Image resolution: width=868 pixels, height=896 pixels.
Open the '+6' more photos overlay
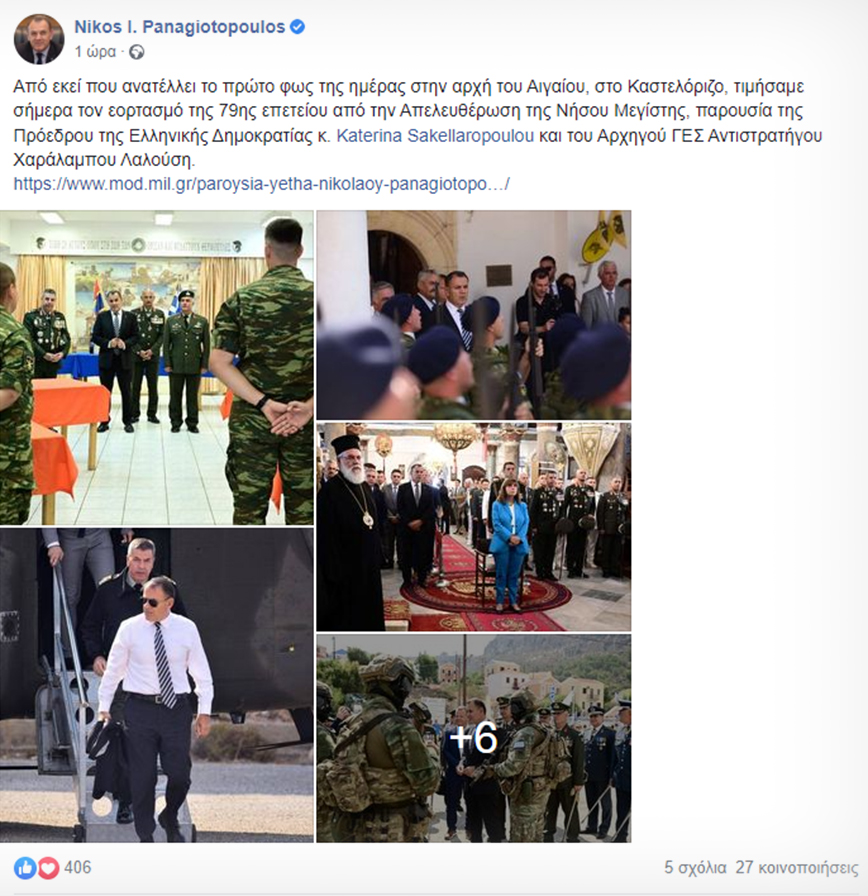pos(474,738)
